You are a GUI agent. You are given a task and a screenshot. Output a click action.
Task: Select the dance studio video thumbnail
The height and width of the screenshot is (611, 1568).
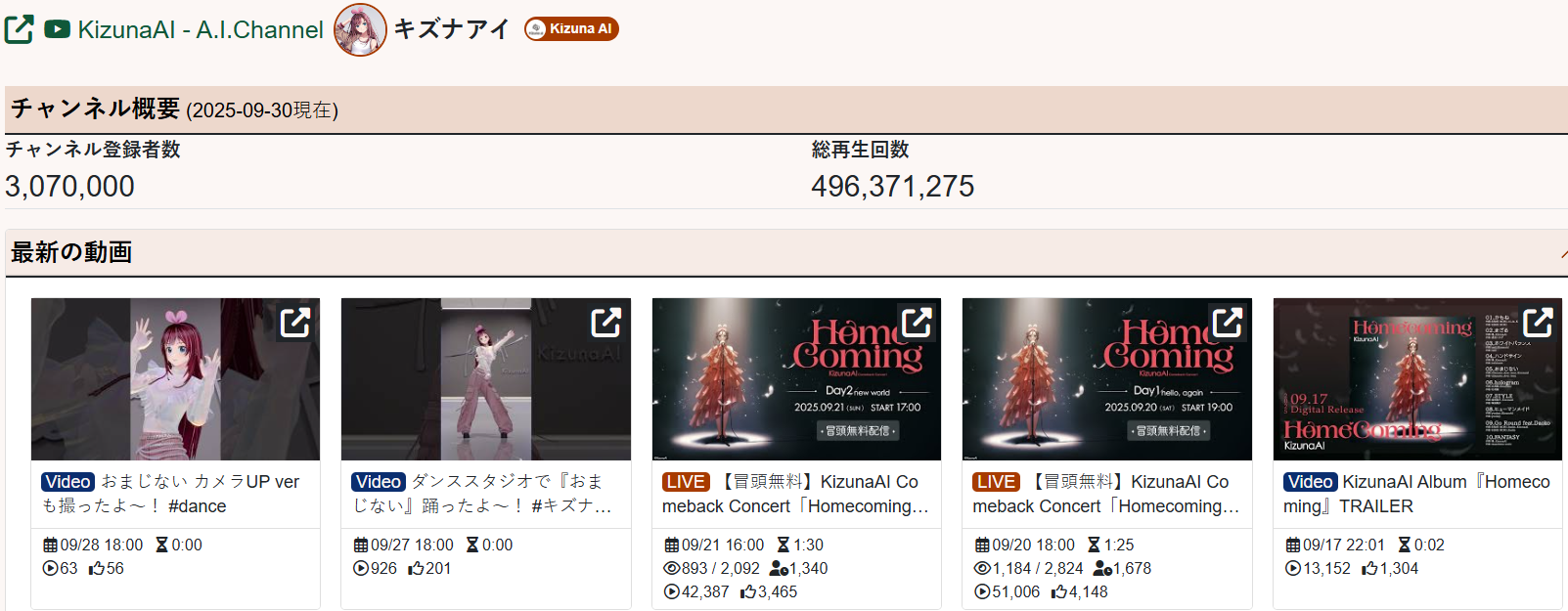tap(486, 379)
